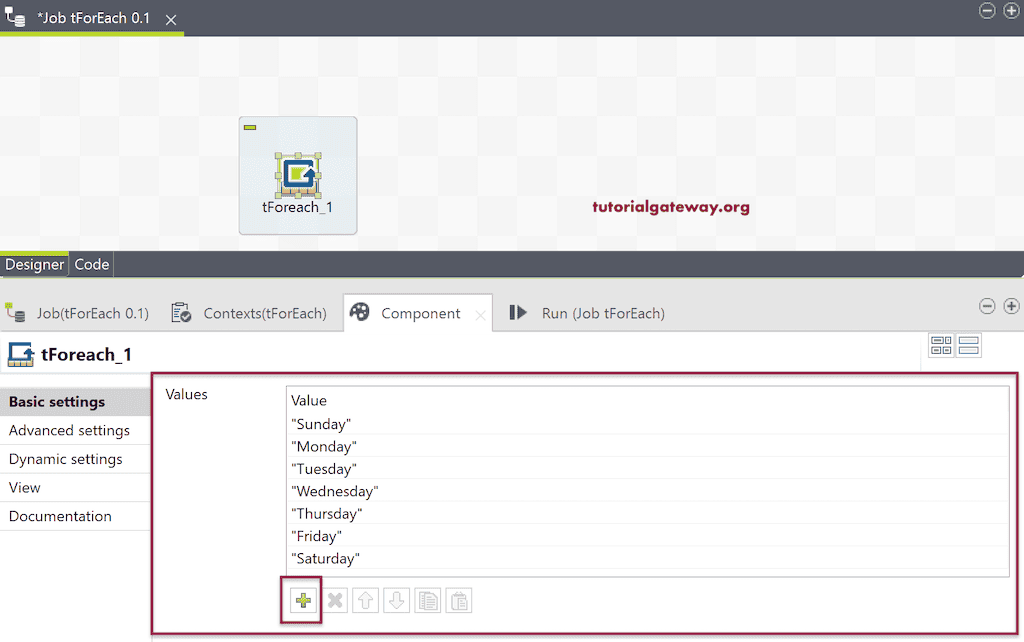Viewport: 1024px width, 642px height.
Task: Click the up arrow to move value up
Action: [x=365, y=600]
